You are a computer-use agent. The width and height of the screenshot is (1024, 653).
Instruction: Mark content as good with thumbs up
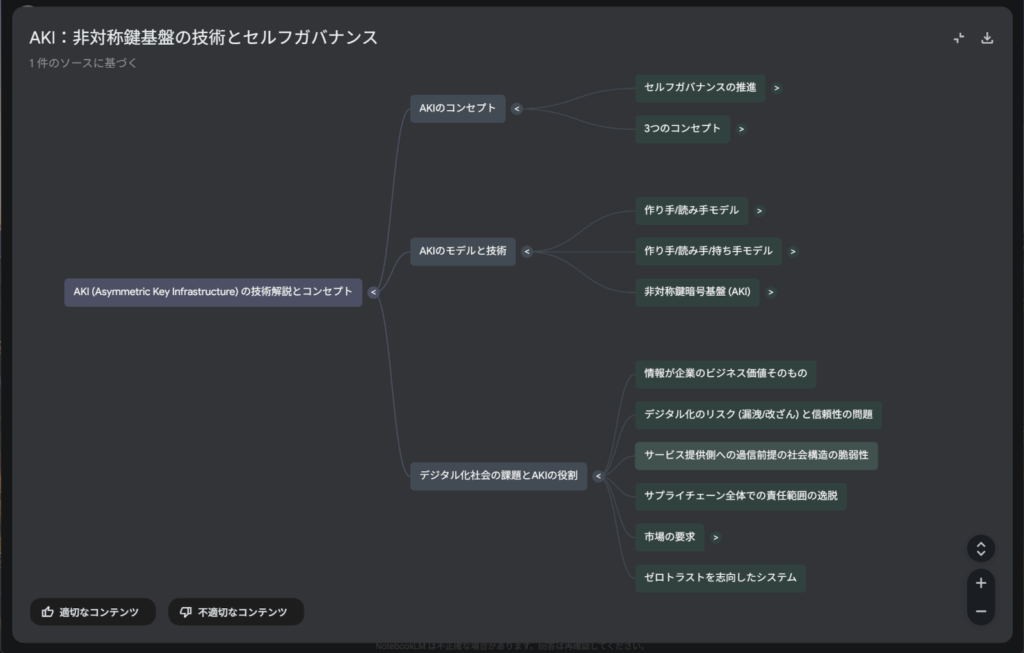[92, 612]
